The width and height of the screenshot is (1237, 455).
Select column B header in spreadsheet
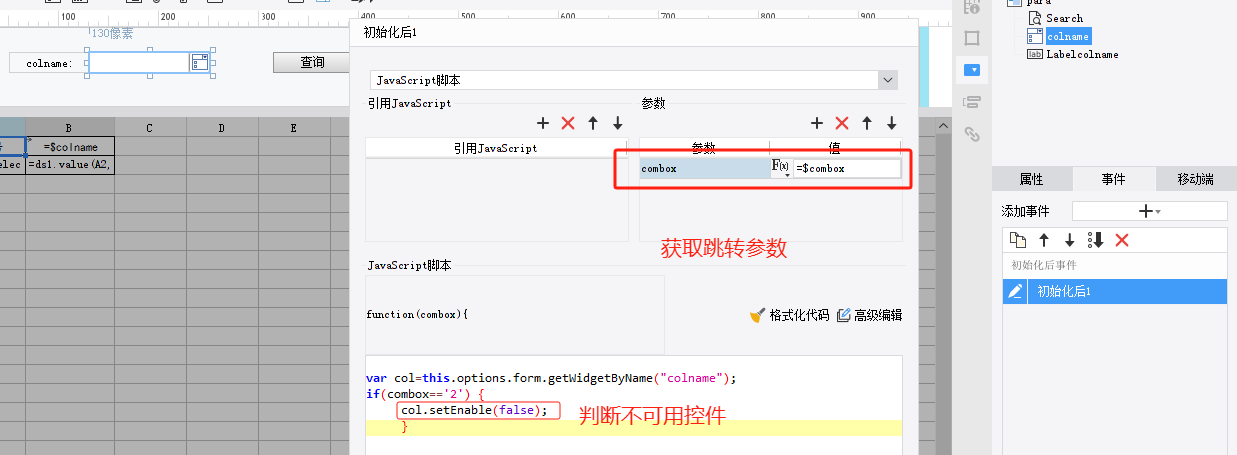tap(69, 127)
